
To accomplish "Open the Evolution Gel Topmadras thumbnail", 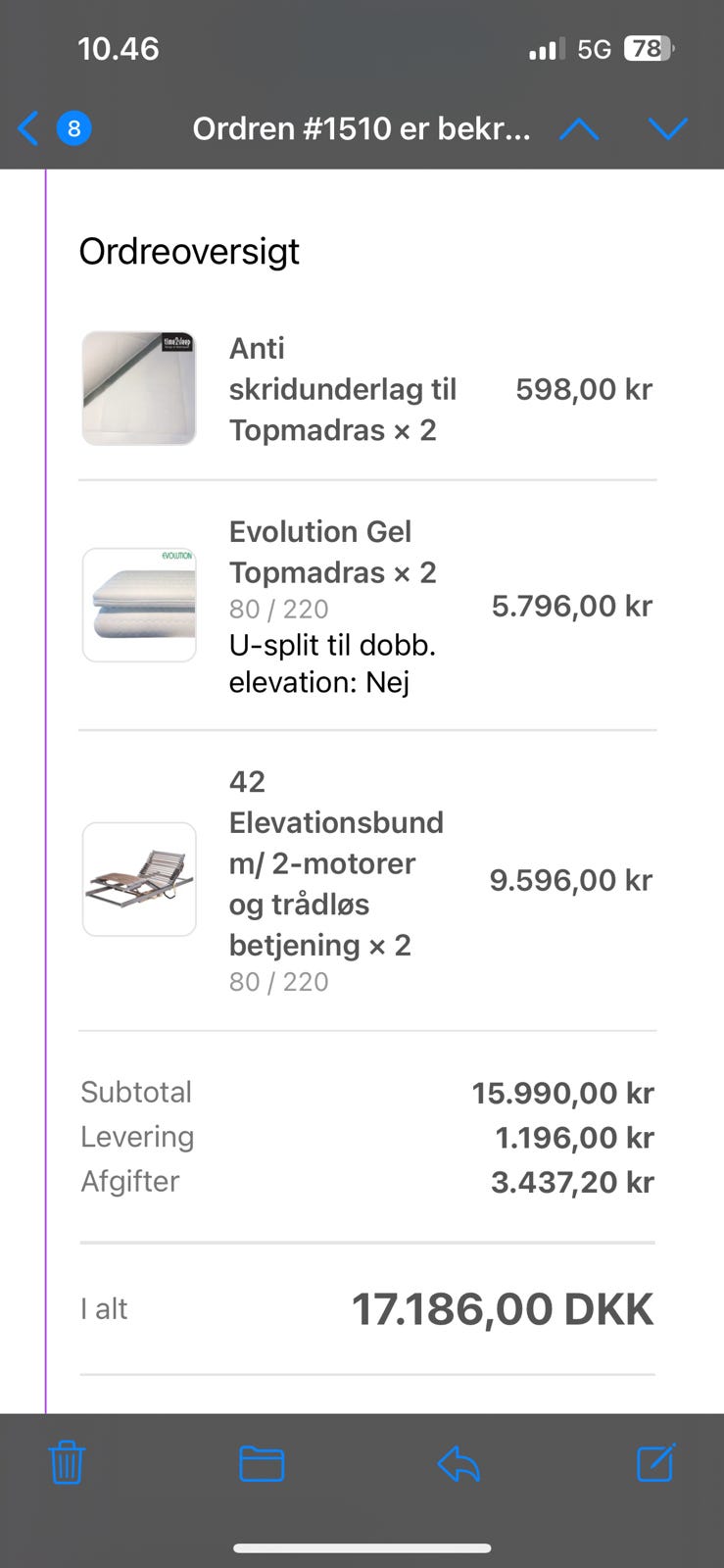I will click(139, 605).
